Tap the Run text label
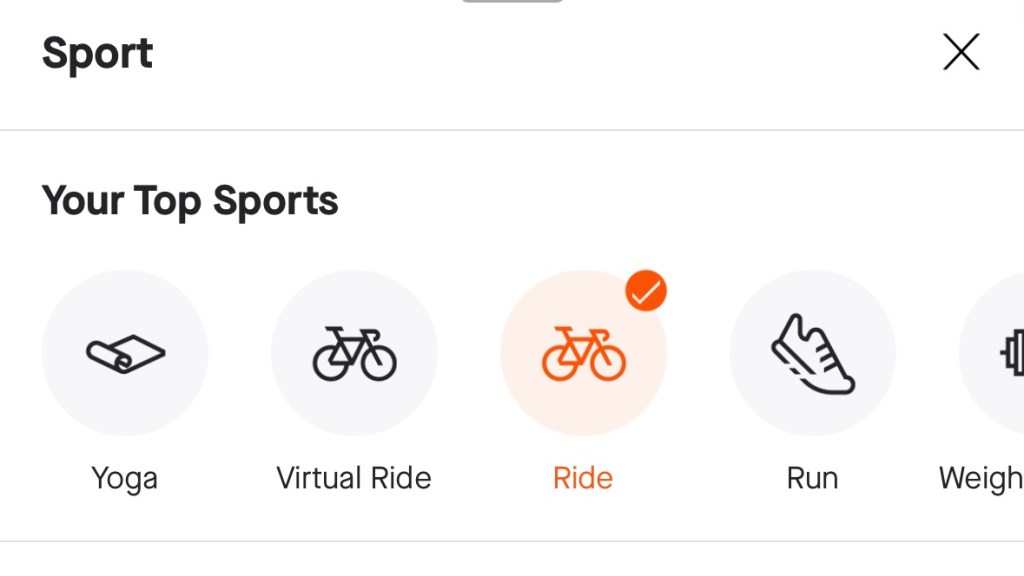 tap(812, 478)
